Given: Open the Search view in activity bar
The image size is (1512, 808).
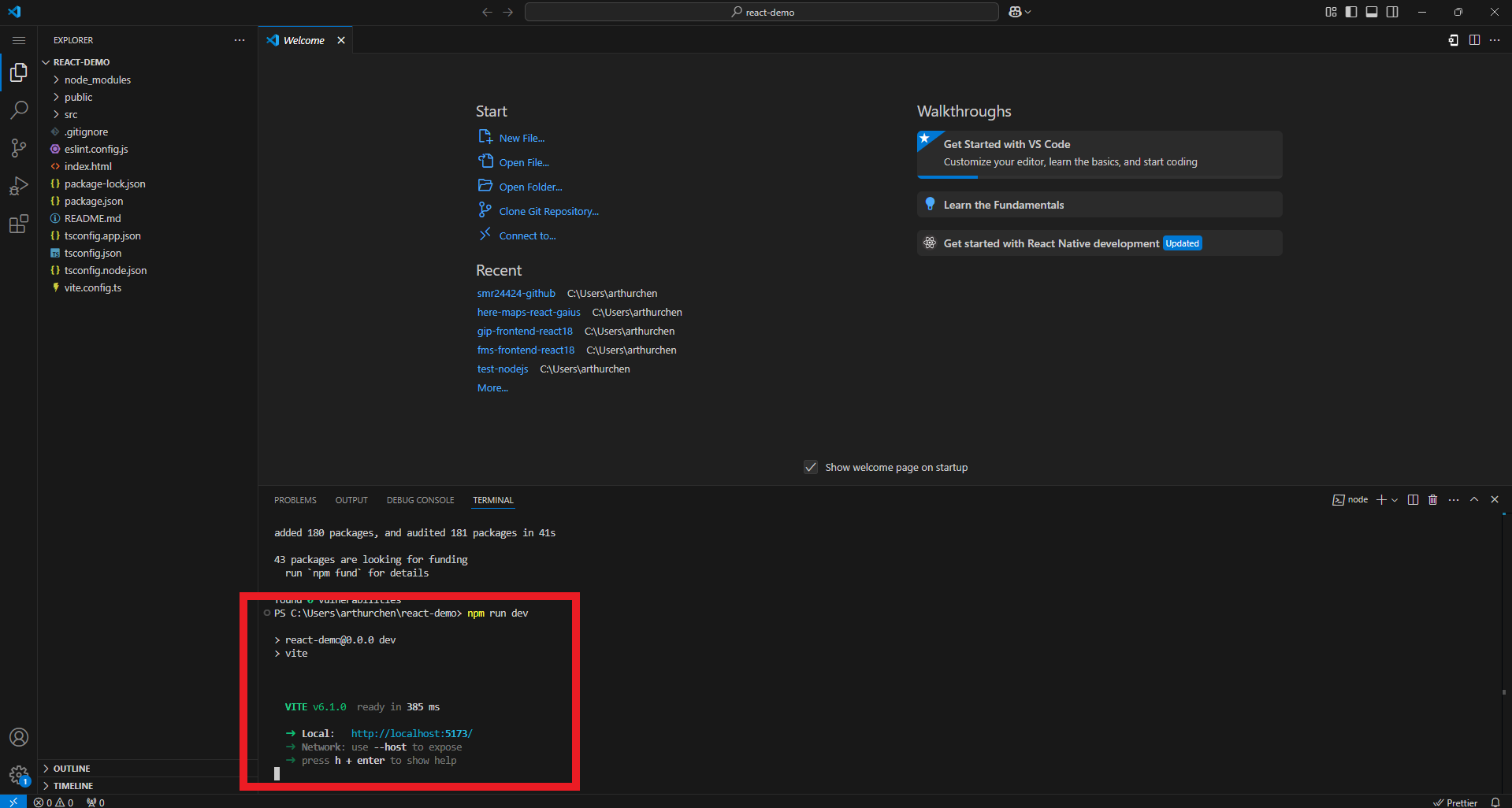Looking at the screenshot, I should point(19,110).
